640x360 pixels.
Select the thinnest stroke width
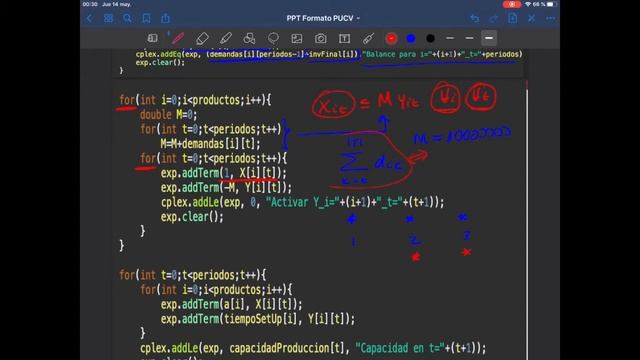pos(450,38)
